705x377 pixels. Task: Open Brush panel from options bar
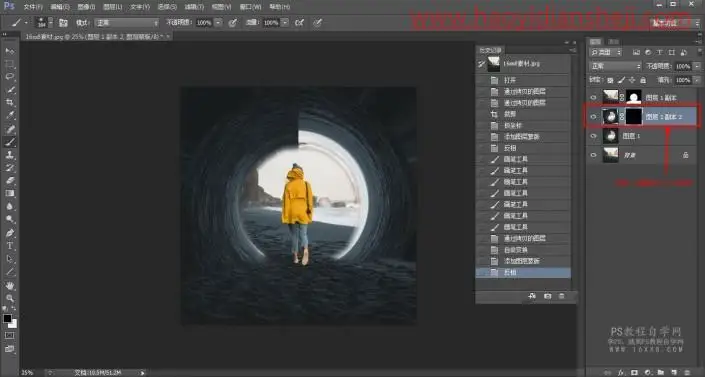coord(63,22)
